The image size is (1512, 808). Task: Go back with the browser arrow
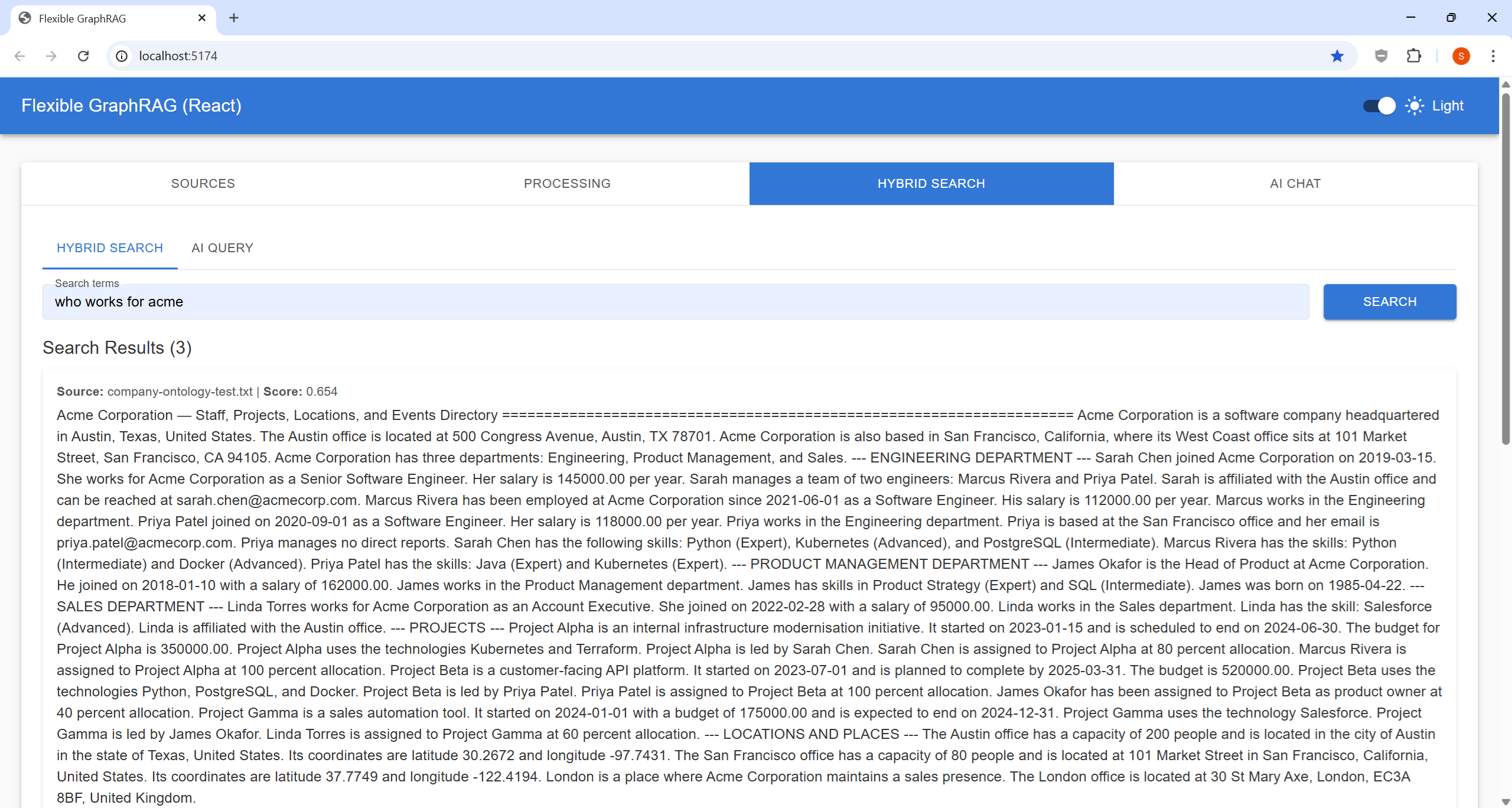tap(19, 56)
